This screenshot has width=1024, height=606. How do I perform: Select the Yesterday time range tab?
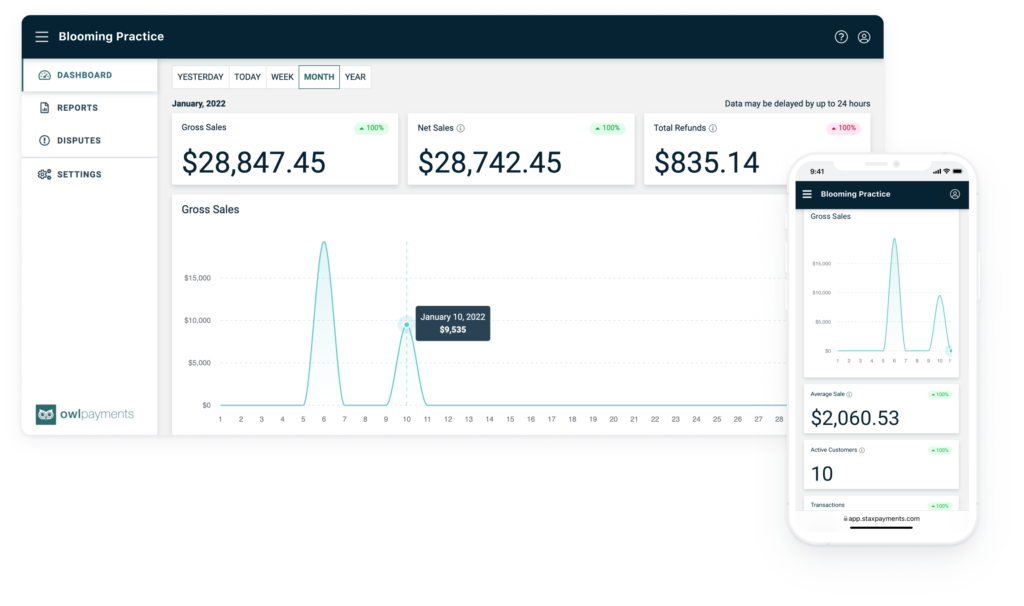click(200, 77)
